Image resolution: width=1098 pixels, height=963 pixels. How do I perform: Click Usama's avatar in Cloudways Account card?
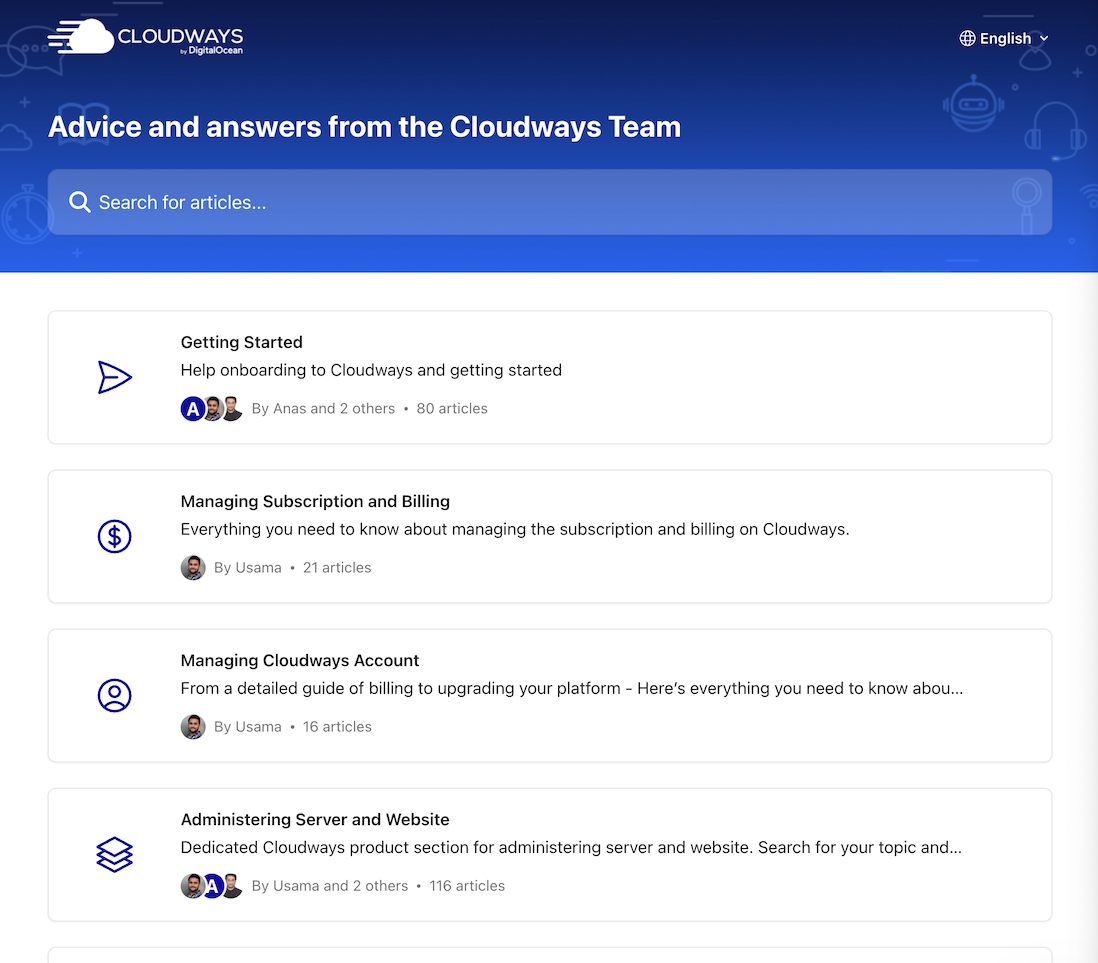[193, 726]
